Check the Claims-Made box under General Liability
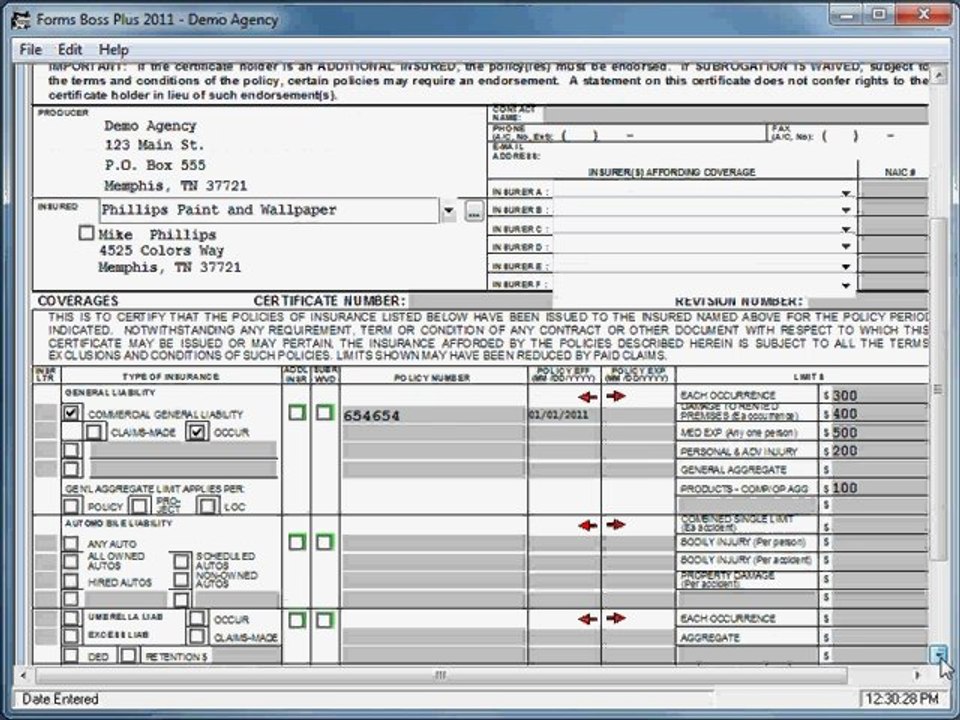The width and height of the screenshot is (960, 720). click(x=94, y=432)
